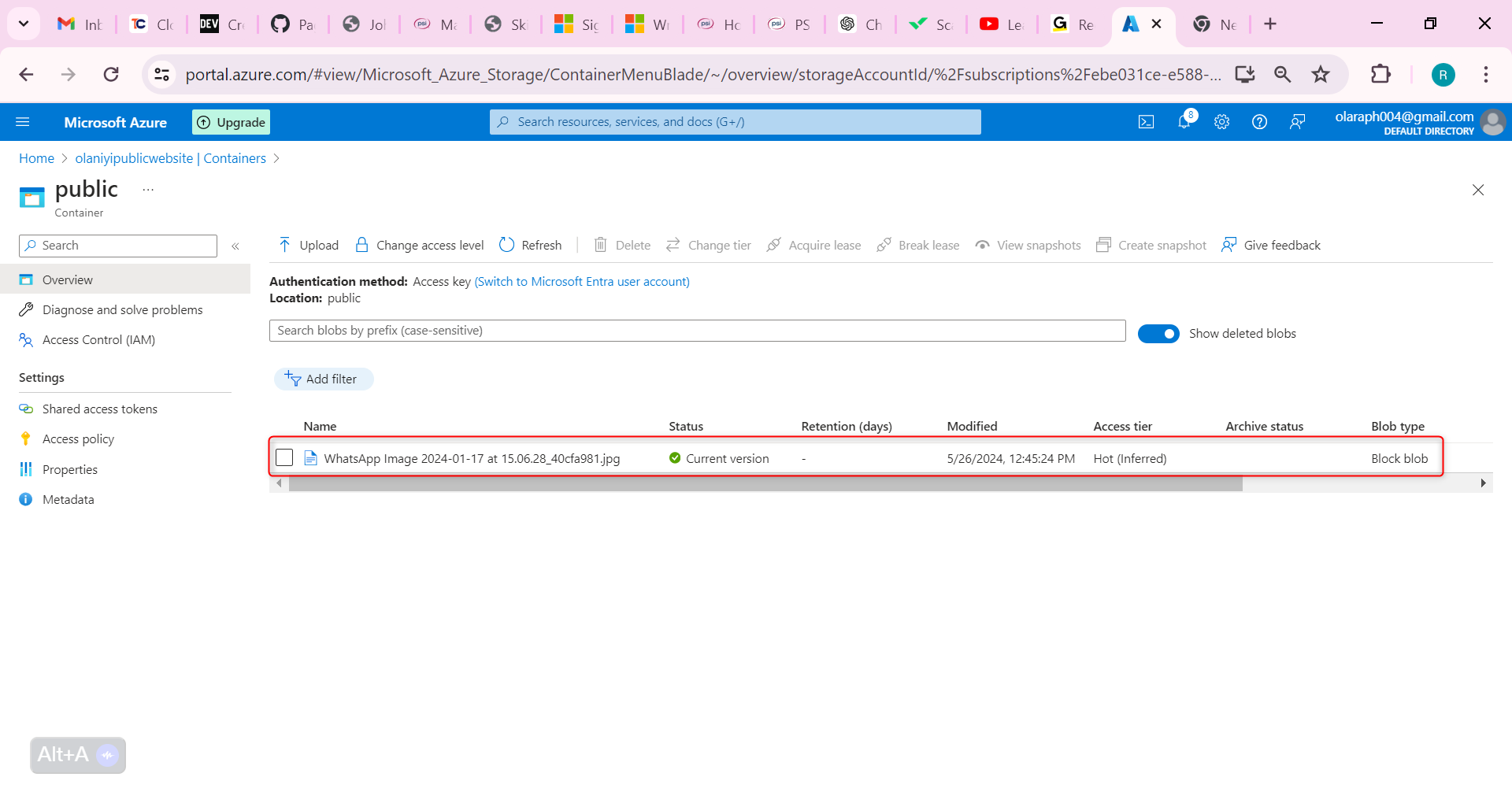The height and width of the screenshot is (803, 1512).
Task: Go back in browser history
Action: click(x=26, y=74)
